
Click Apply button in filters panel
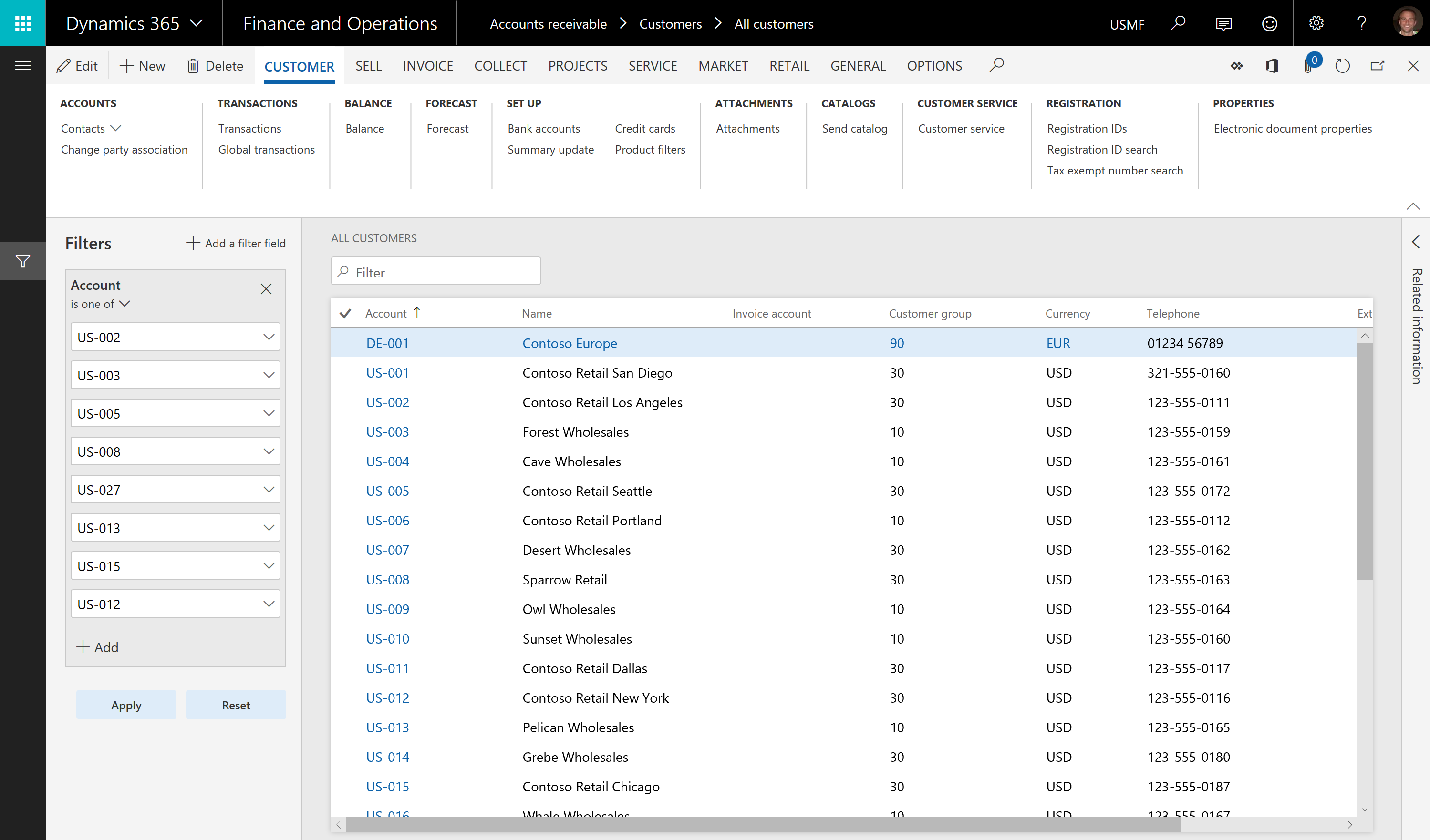pos(126,704)
